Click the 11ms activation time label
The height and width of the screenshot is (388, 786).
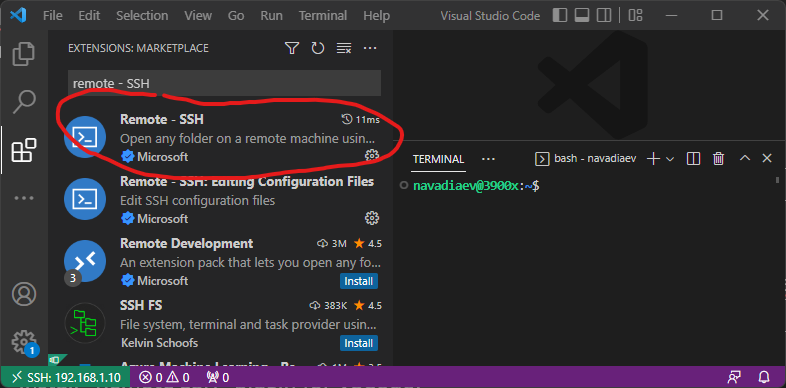pyautogui.click(x=360, y=119)
